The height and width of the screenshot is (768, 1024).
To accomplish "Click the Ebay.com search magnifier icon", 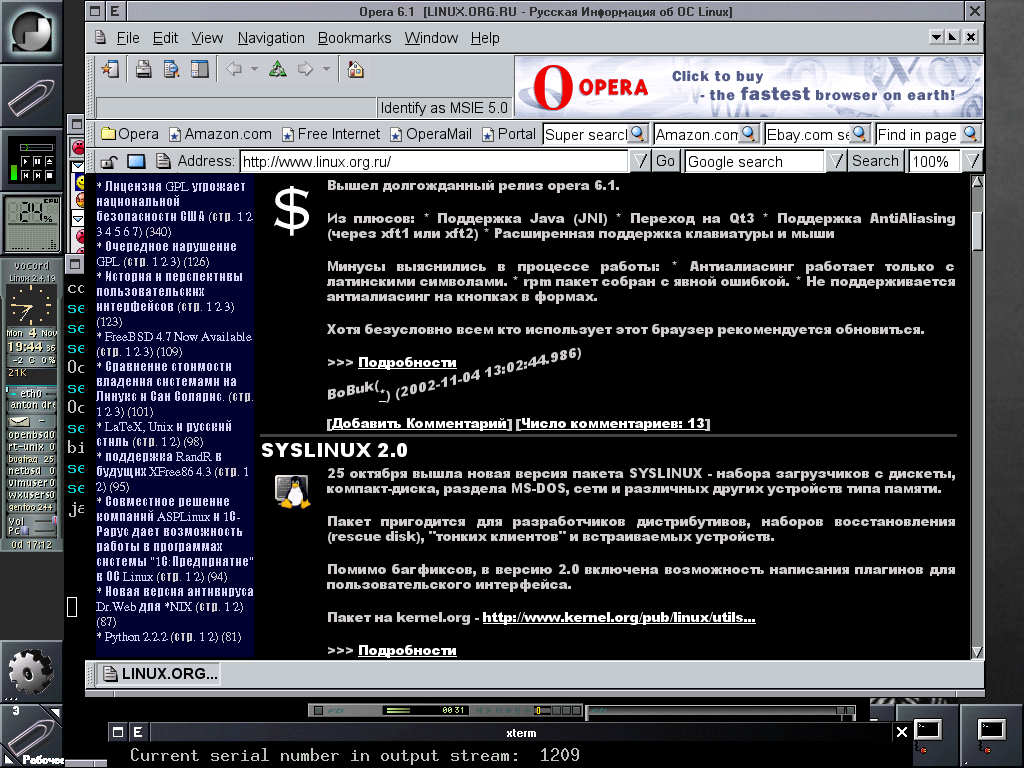I will [859, 134].
